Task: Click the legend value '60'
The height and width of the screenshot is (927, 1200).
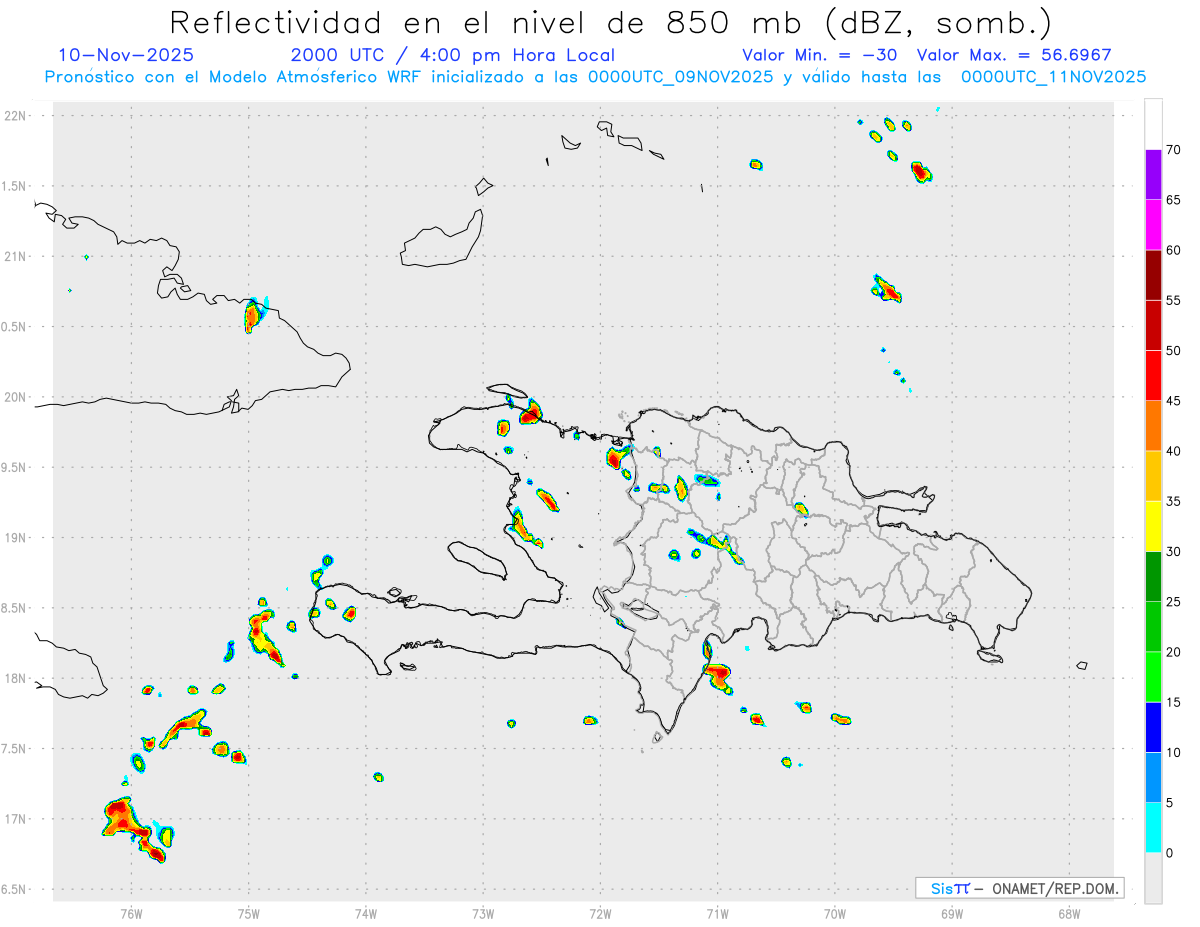Action: click(x=1174, y=250)
